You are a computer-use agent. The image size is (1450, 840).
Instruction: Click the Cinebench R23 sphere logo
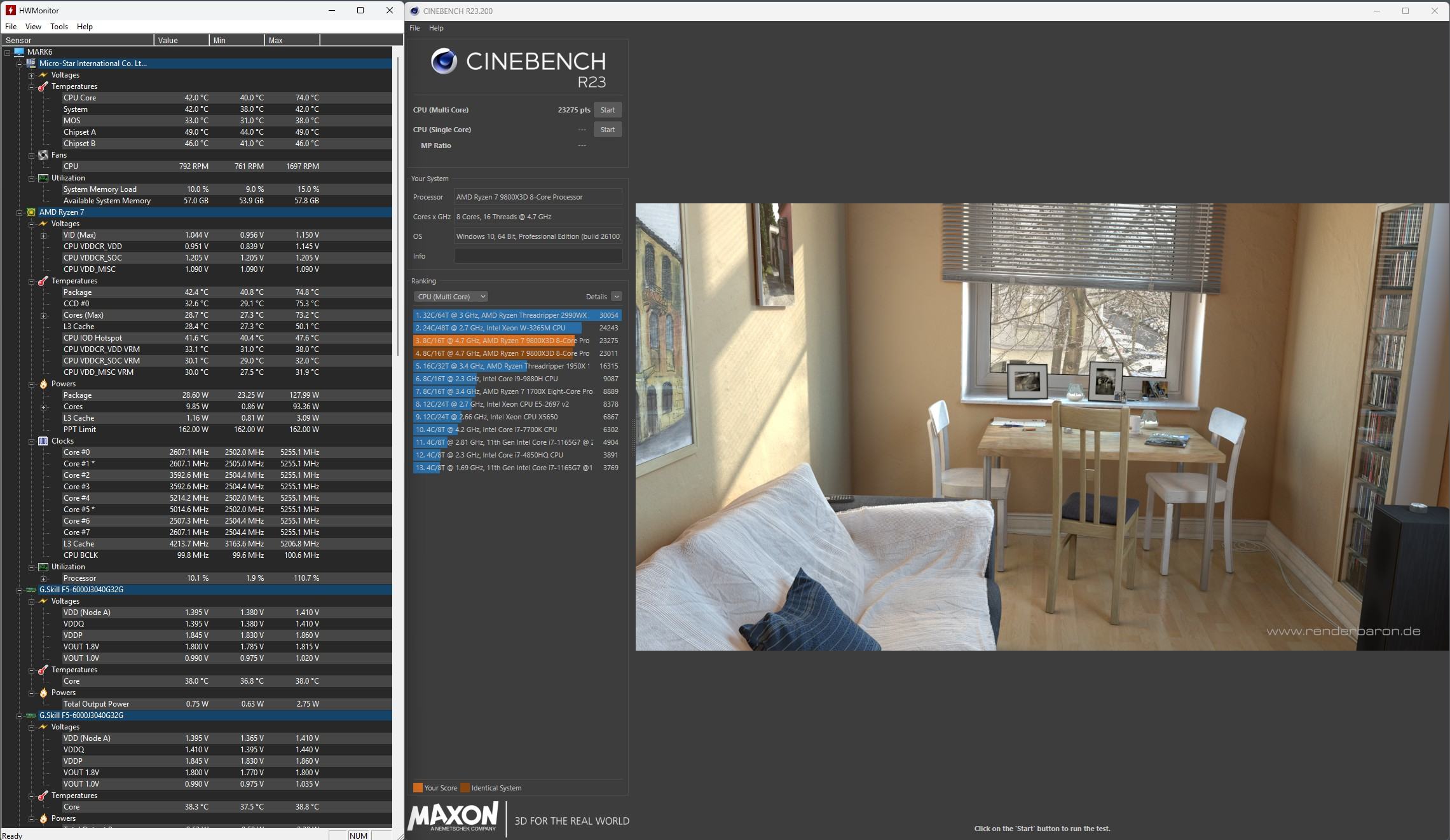pos(444,62)
